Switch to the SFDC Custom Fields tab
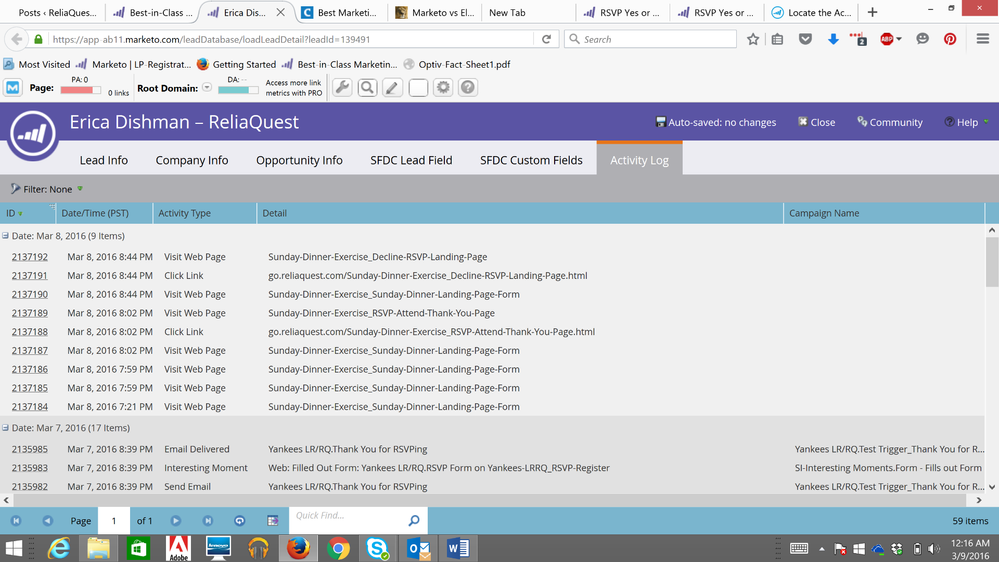The width and height of the screenshot is (999, 562). (531, 161)
